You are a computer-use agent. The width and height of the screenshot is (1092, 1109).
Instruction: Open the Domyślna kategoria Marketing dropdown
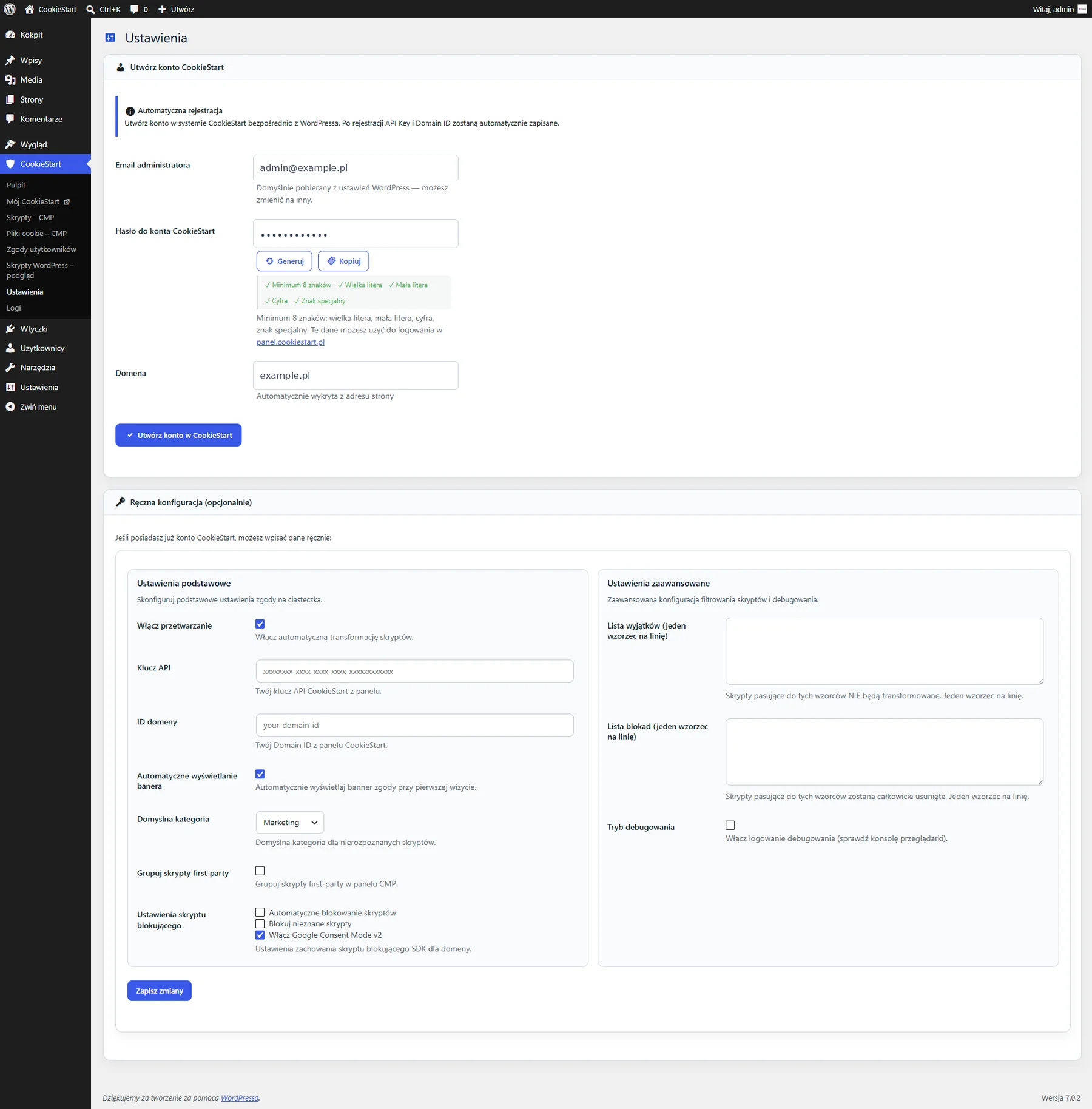[290, 822]
